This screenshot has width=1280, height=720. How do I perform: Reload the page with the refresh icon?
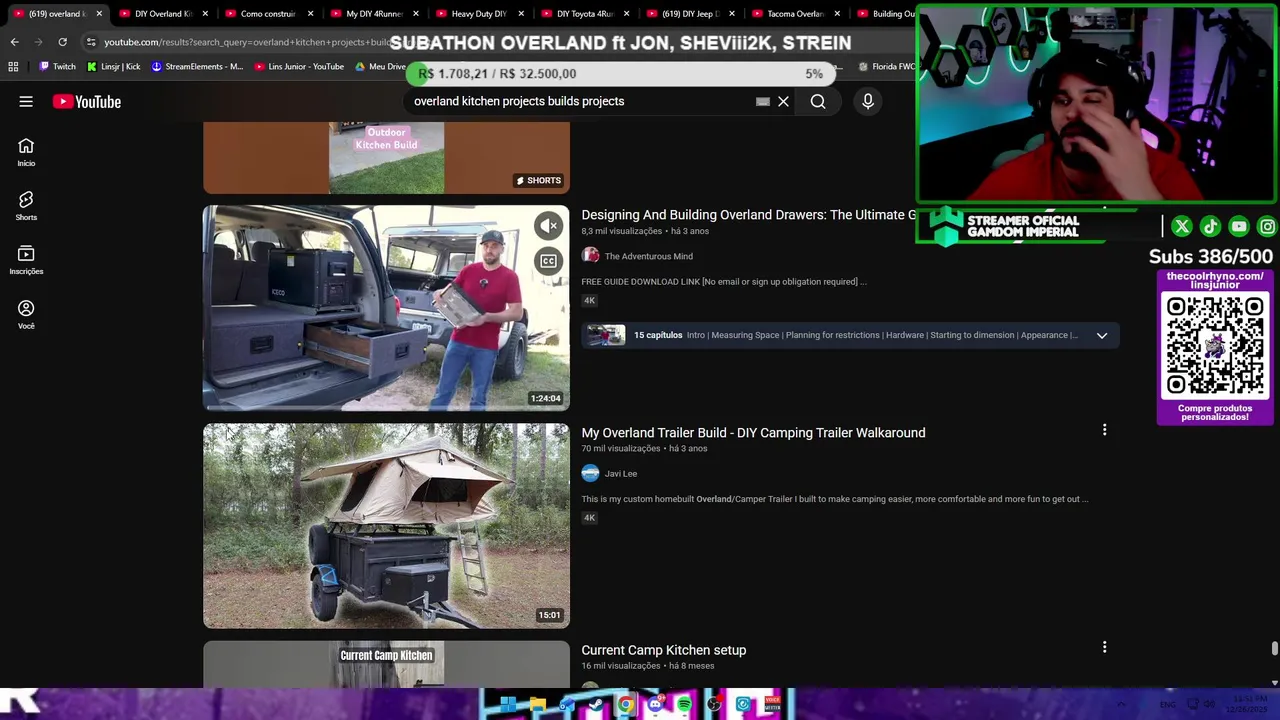(x=62, y=42)
